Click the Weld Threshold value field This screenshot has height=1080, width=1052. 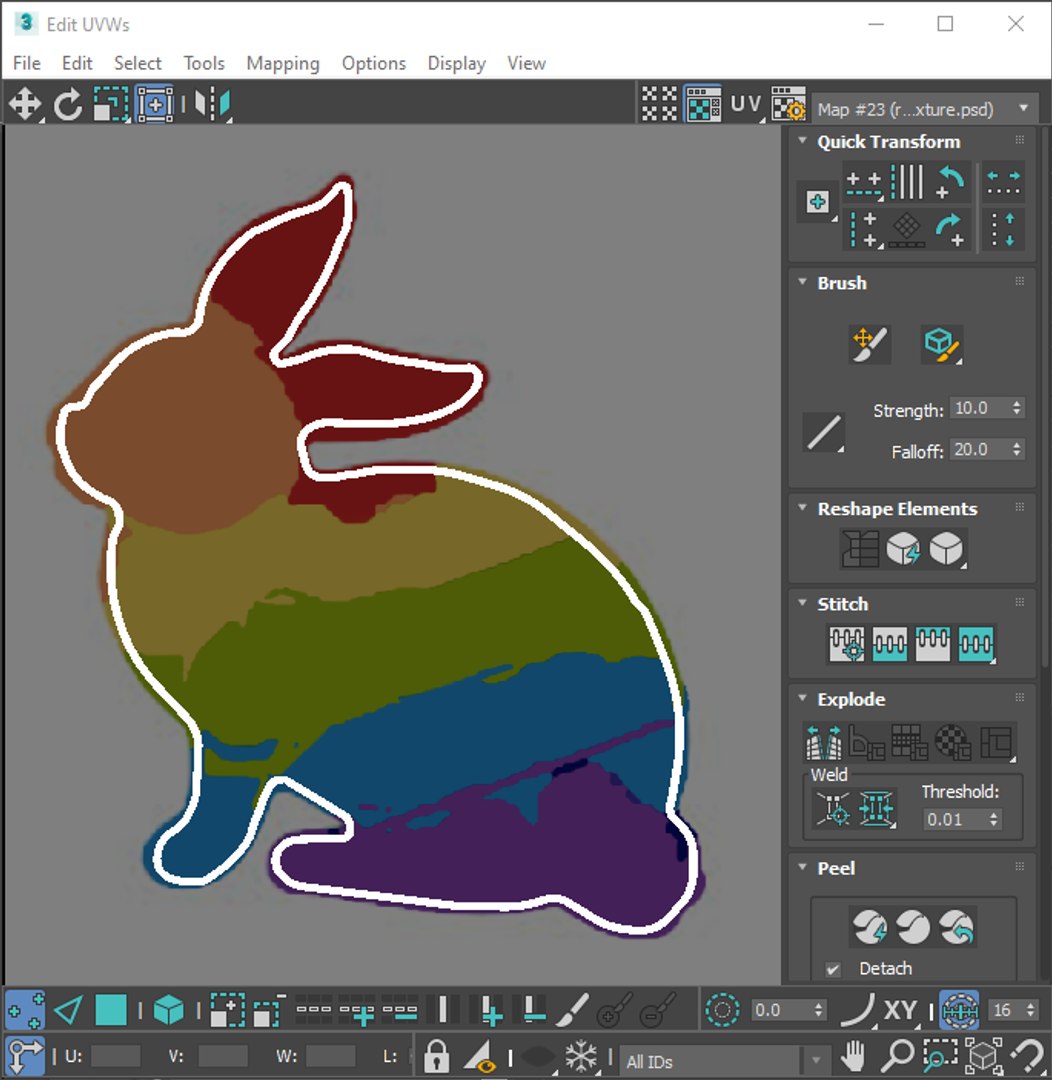point(956,819)
